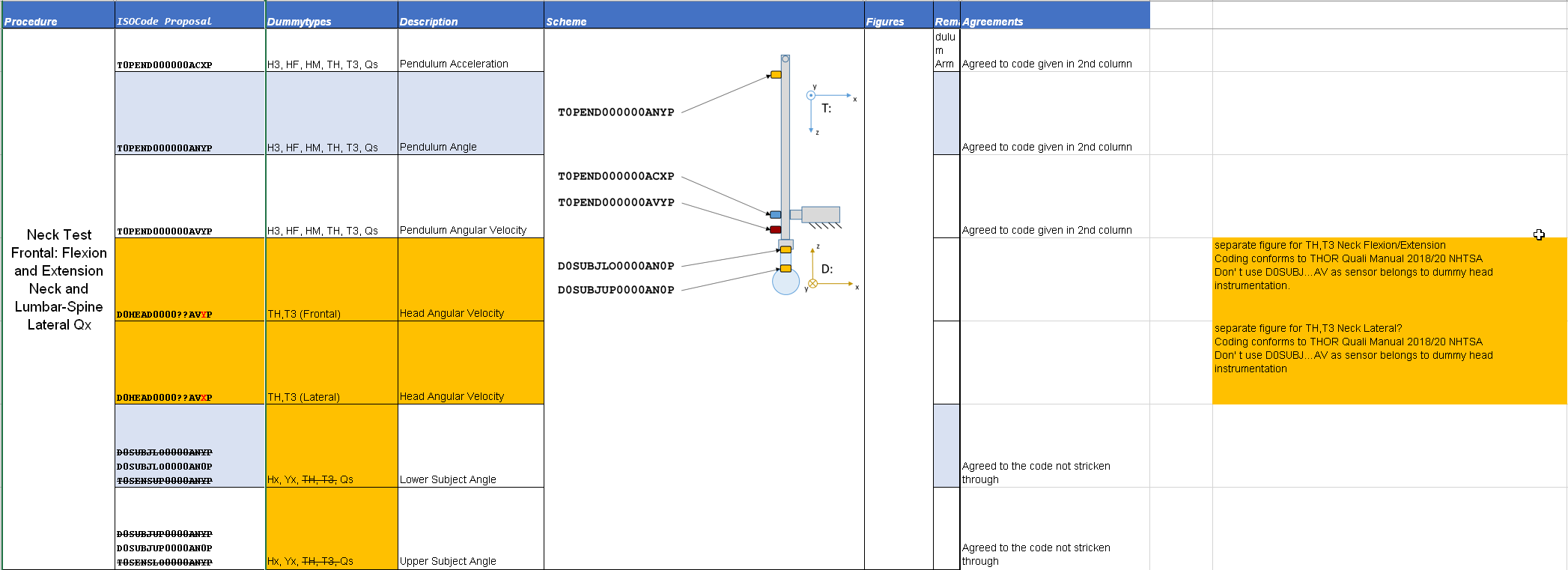The width and height of the screenshot is (1568, 570).
Task: Click the Pendulum Acceleration description cell
Action: pos(470,51)
